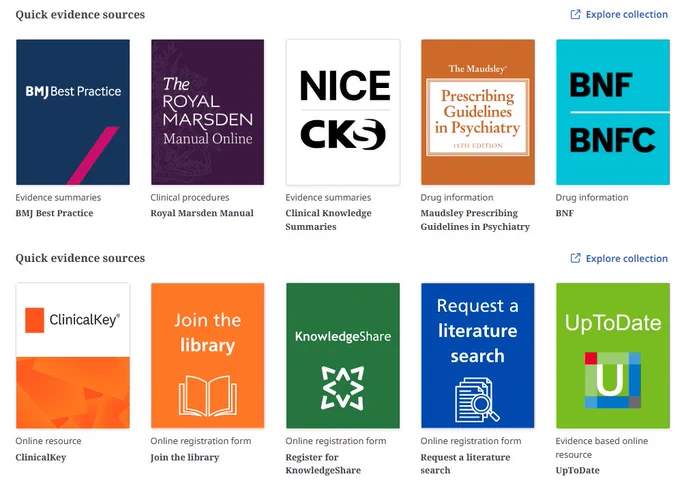Open the UpToDate green tile image
680x485 pixels.
[613, 356]
